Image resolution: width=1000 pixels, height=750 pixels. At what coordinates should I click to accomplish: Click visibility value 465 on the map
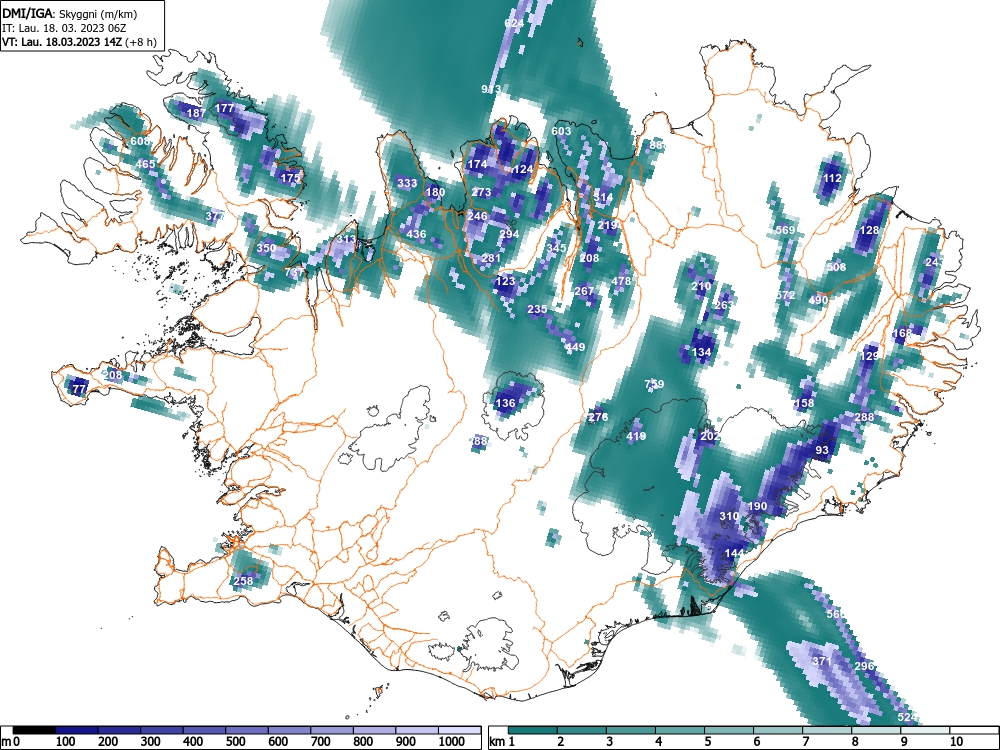145,164
